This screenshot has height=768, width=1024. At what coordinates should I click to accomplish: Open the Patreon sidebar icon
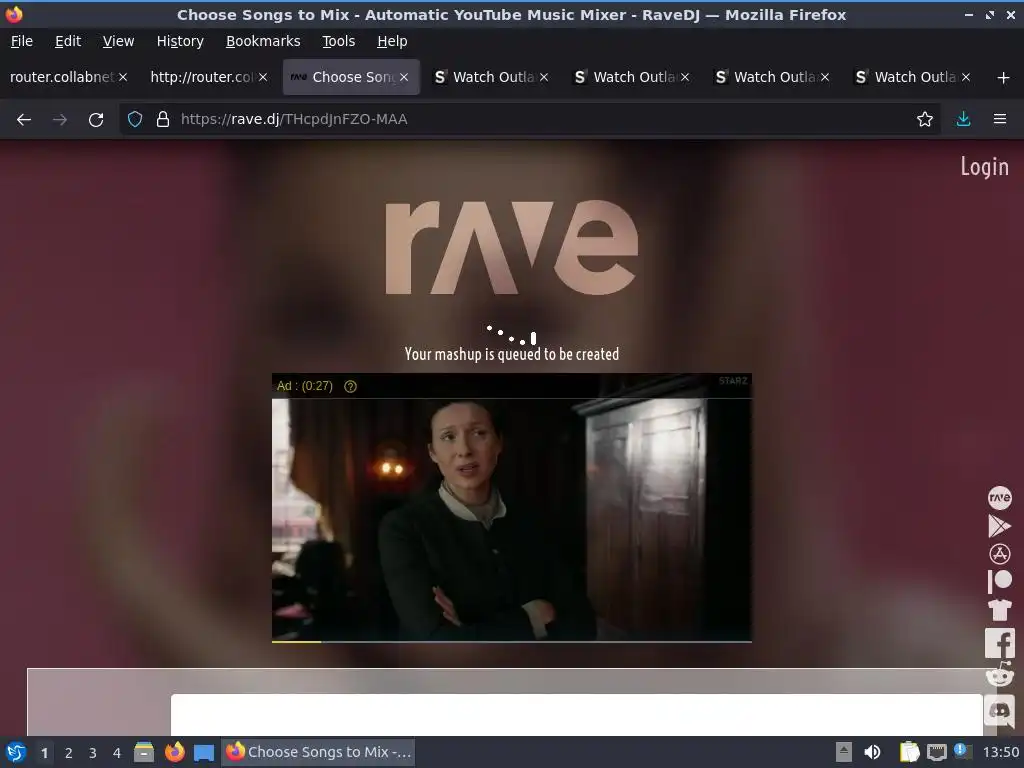click(1000, 581)
